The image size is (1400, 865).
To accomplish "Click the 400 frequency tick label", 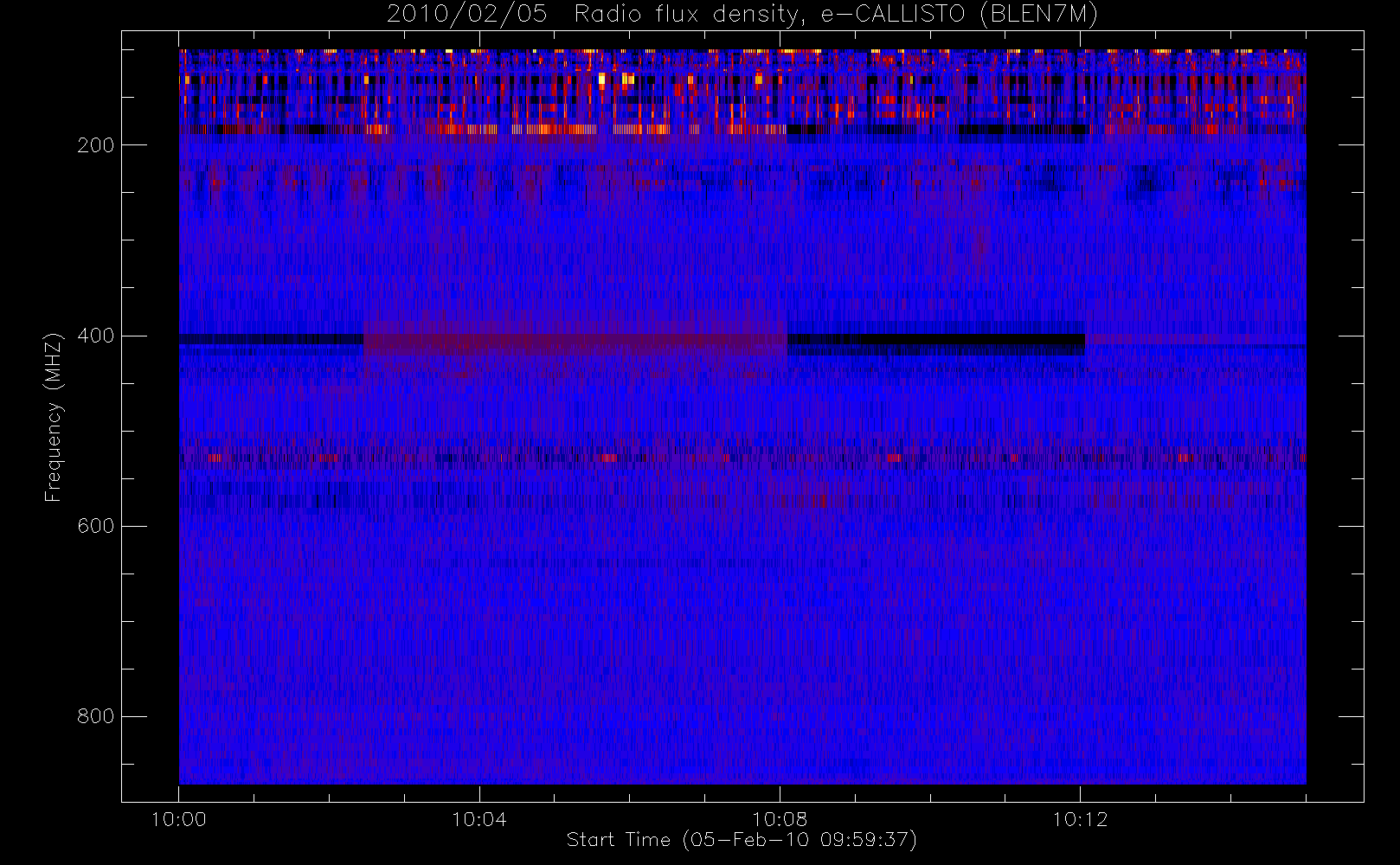I will [x=95, y=336].
